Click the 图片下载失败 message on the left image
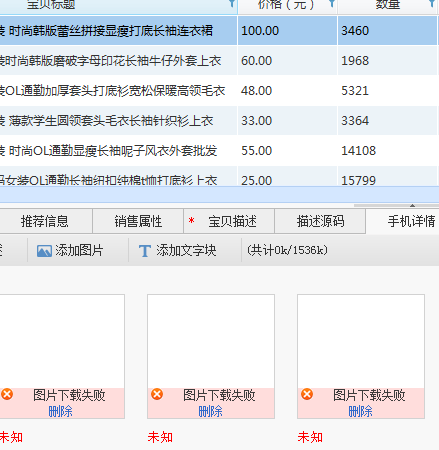Screen dimensions: 439x450 [x=69, y=395]
